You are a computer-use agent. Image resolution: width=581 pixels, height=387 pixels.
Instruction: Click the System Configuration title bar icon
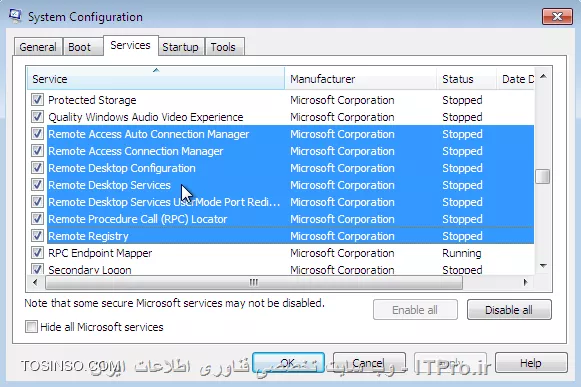click(x=15, y=16)
